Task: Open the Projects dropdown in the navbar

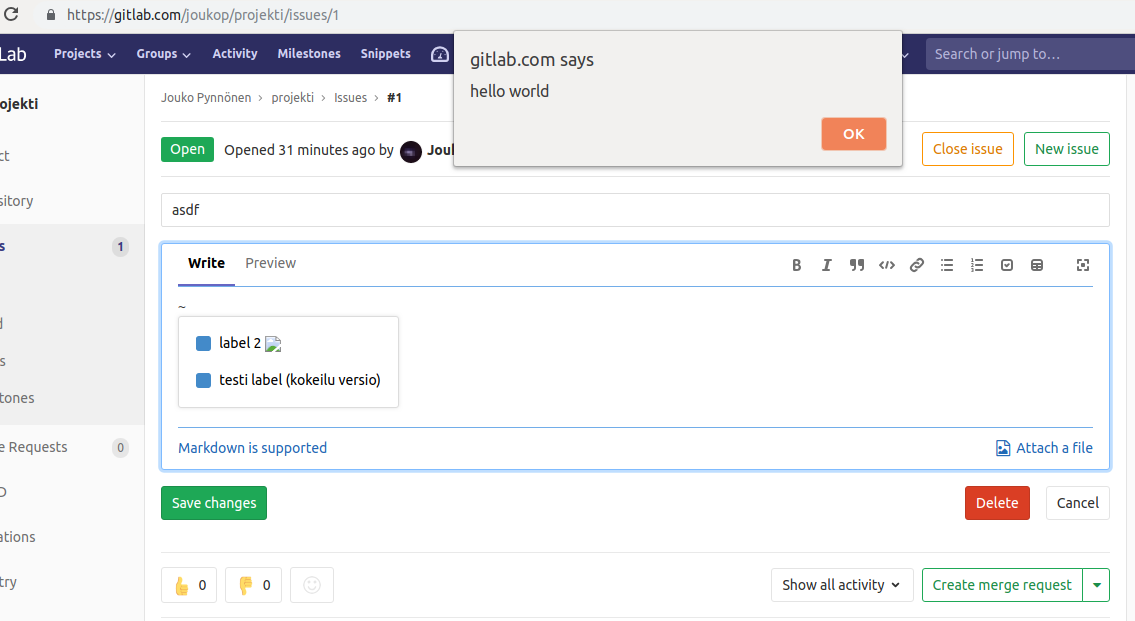Action: click(85, 54)
